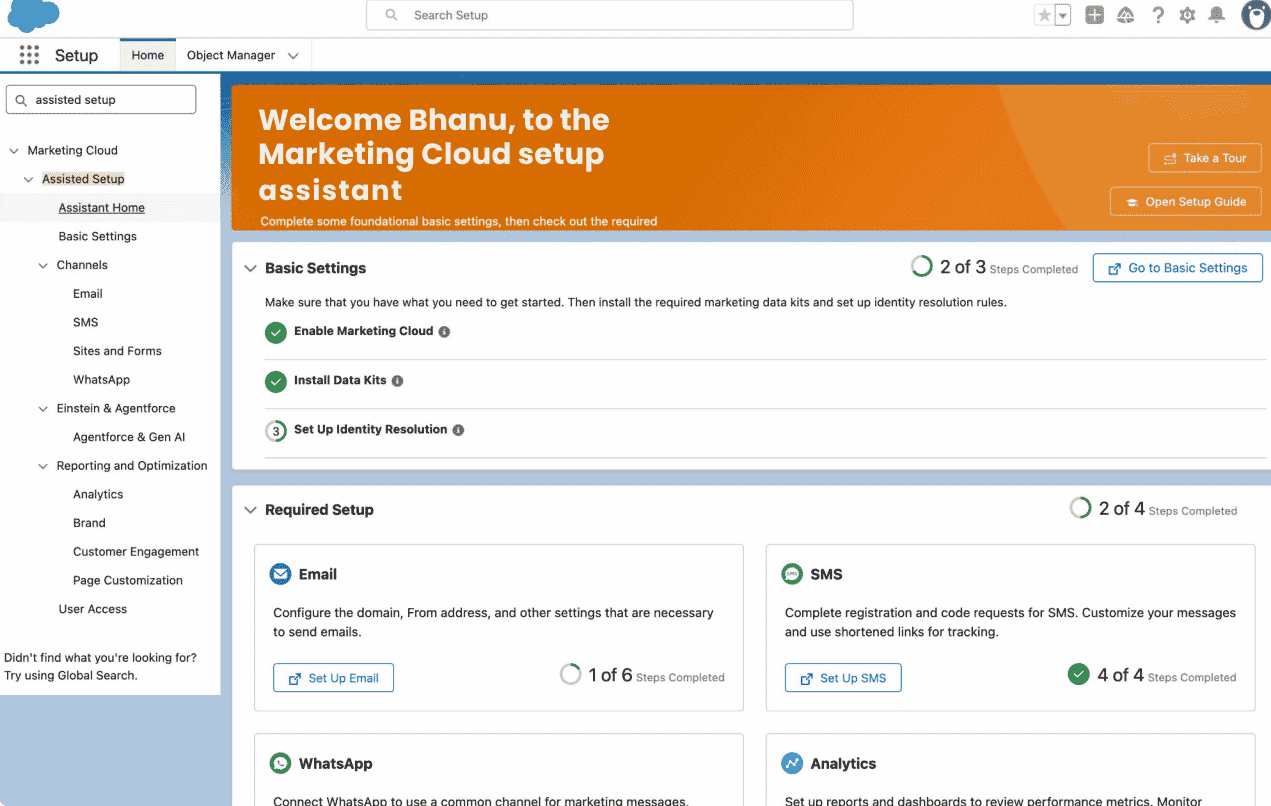Viewport: 1271px width, 806px height.
Task: Open WhatsApp in the sidebar tree
Action: (101, 380)
